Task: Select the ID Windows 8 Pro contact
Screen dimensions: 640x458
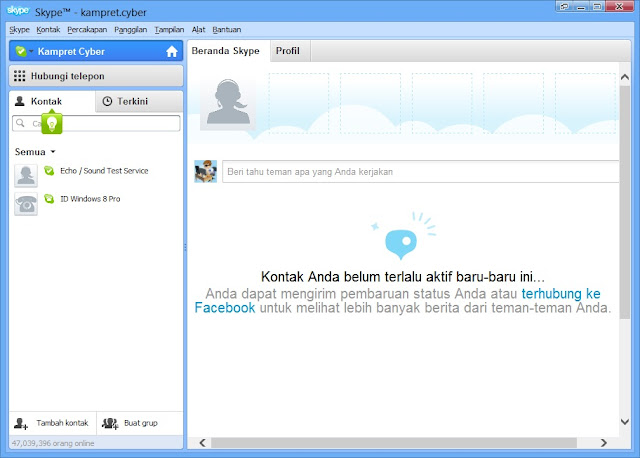Action: 96,203
